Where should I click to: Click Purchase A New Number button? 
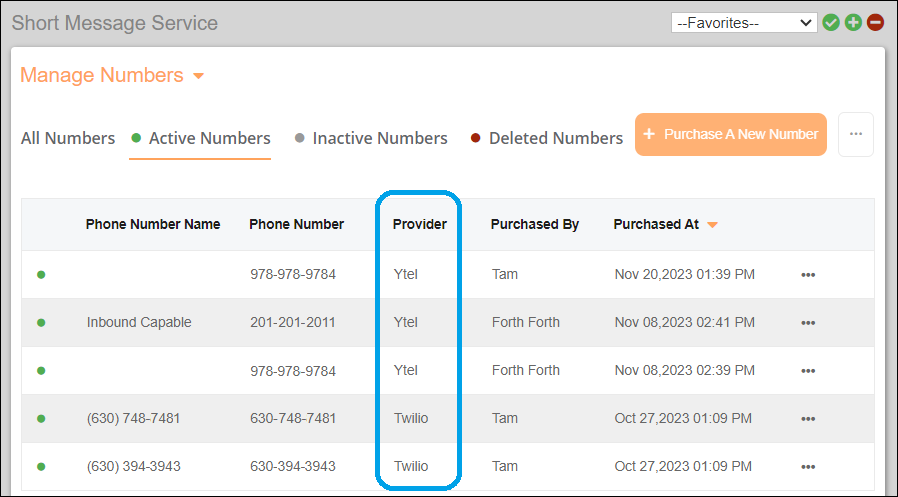[731, 135]
